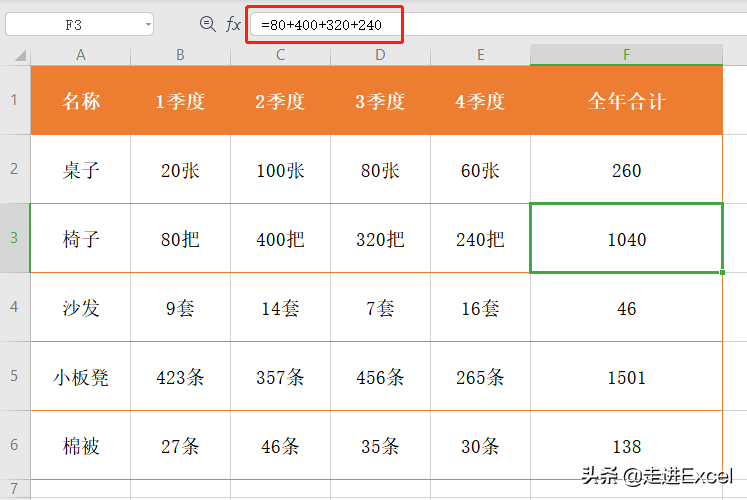Select the cell containing 46条

(281, 446)
